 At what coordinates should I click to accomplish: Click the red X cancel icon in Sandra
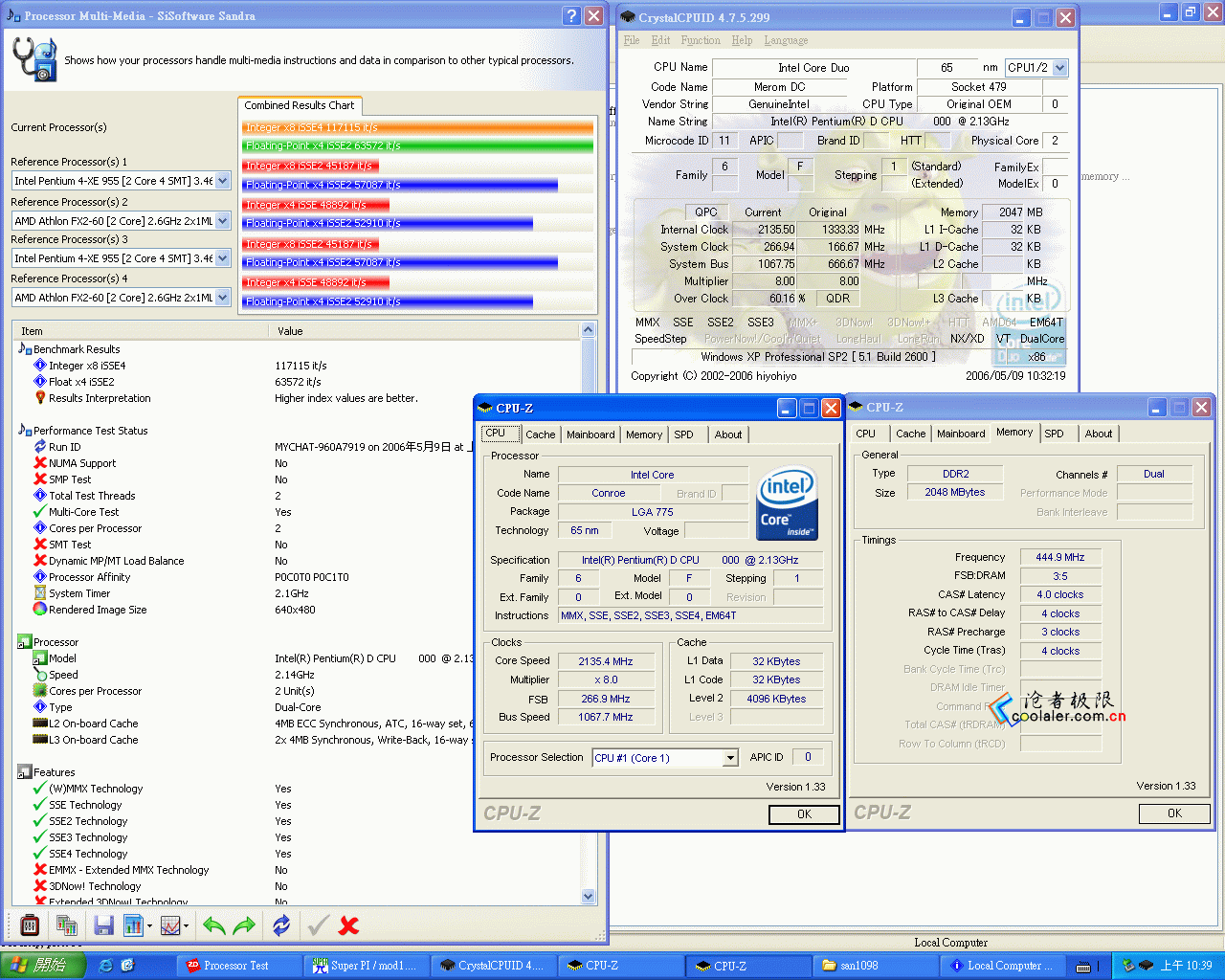tap(349, 925)
